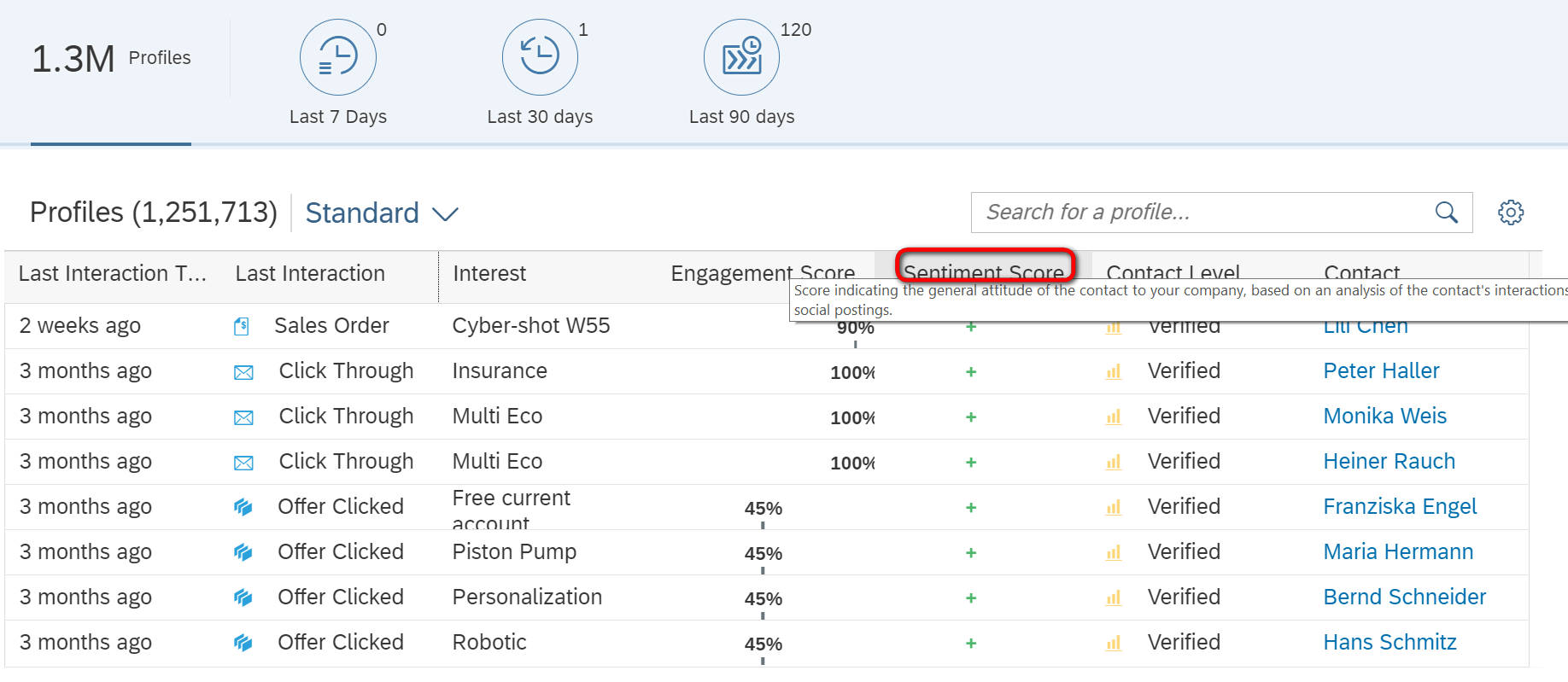Click positive sentiment plus for Peter Haller

971,372
